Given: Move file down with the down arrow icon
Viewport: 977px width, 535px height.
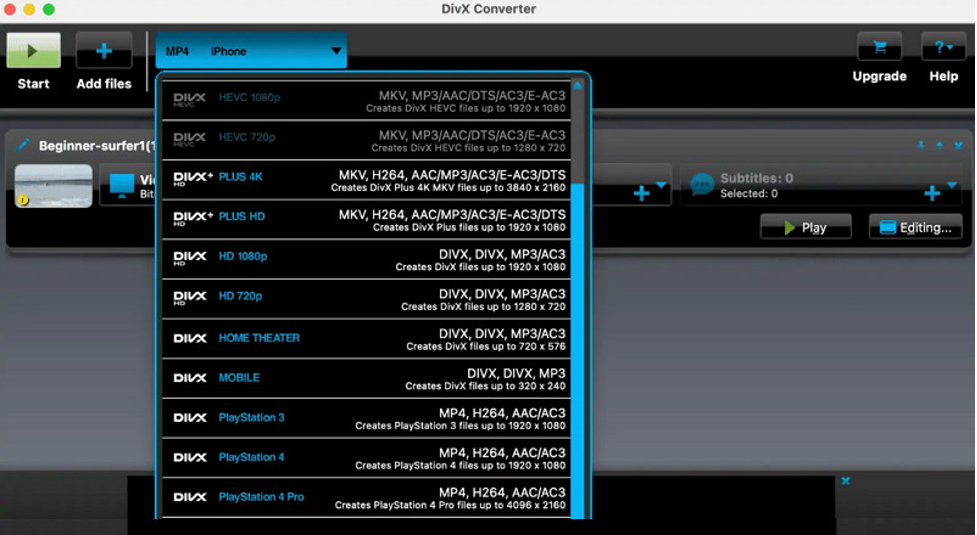Looking at the screenshot, I should click(921, 145).
